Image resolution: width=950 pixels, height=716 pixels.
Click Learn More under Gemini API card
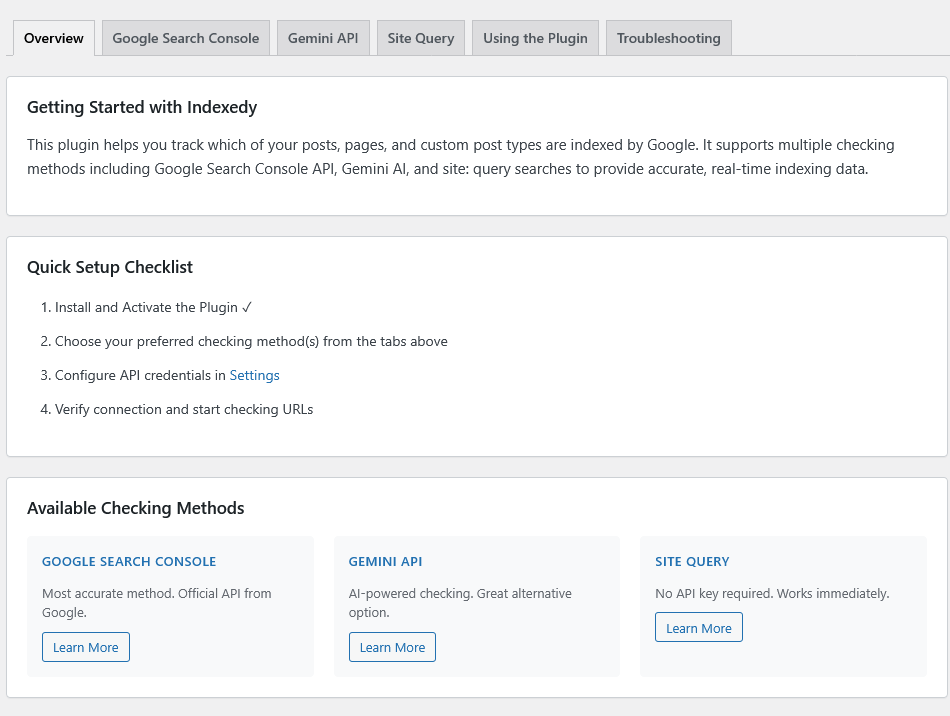(392, 647)
